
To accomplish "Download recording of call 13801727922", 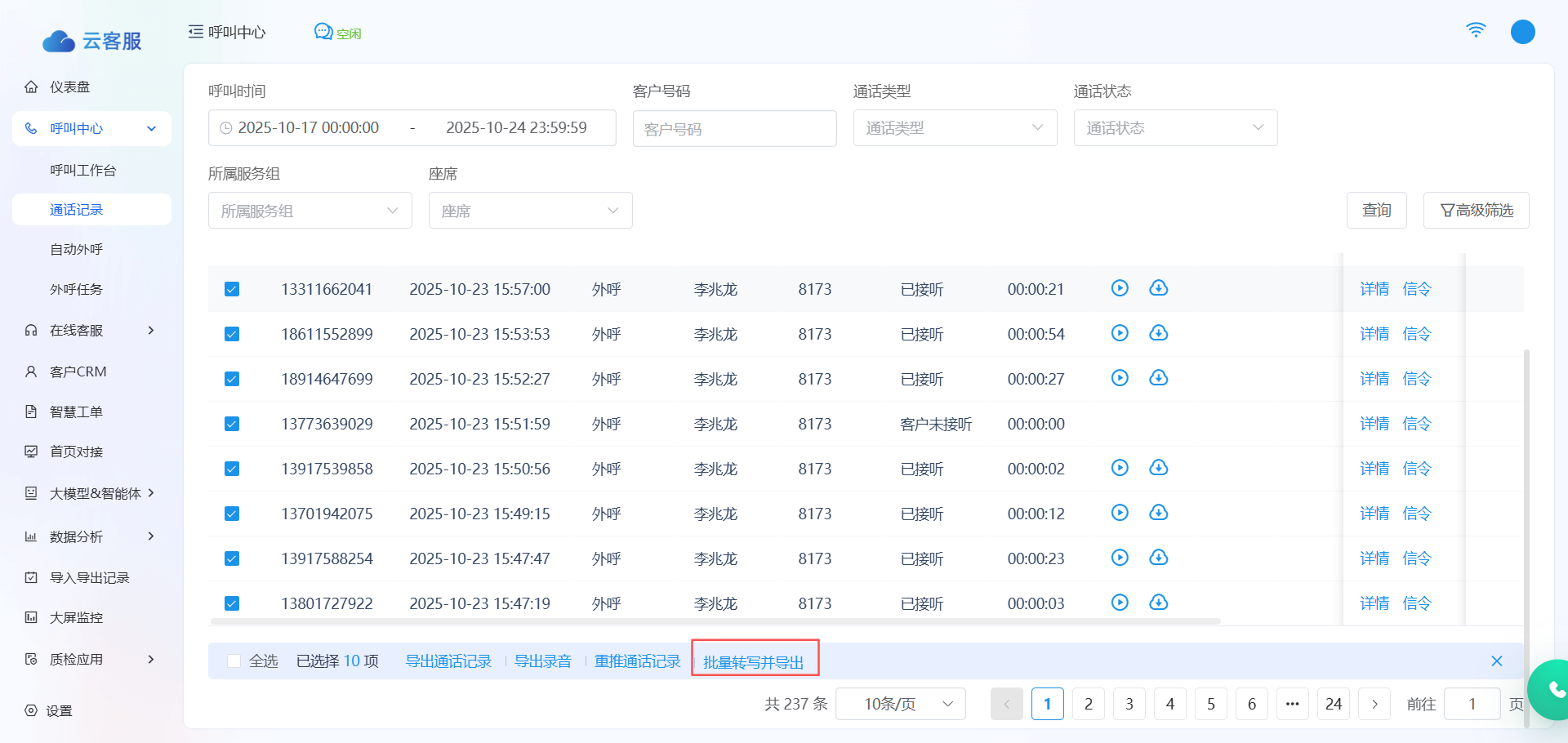I will pos(1158,603).
